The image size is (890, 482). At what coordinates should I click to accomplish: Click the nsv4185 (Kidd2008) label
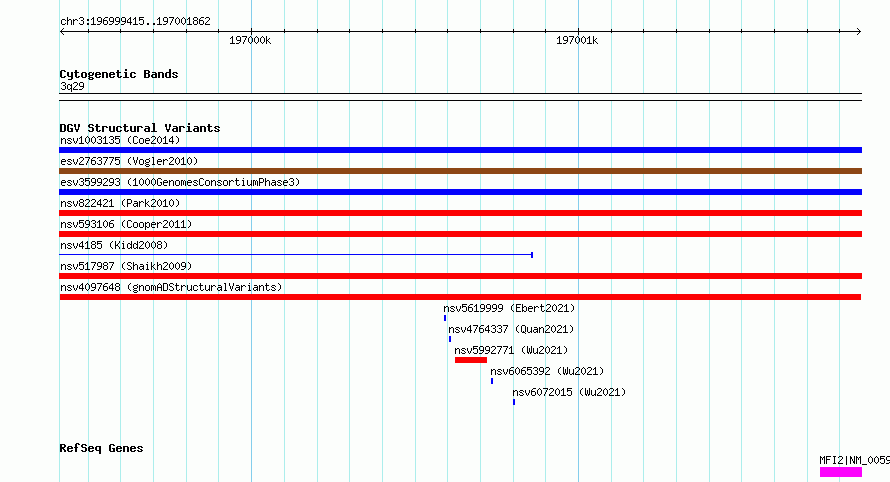click(x=114, y=245)
